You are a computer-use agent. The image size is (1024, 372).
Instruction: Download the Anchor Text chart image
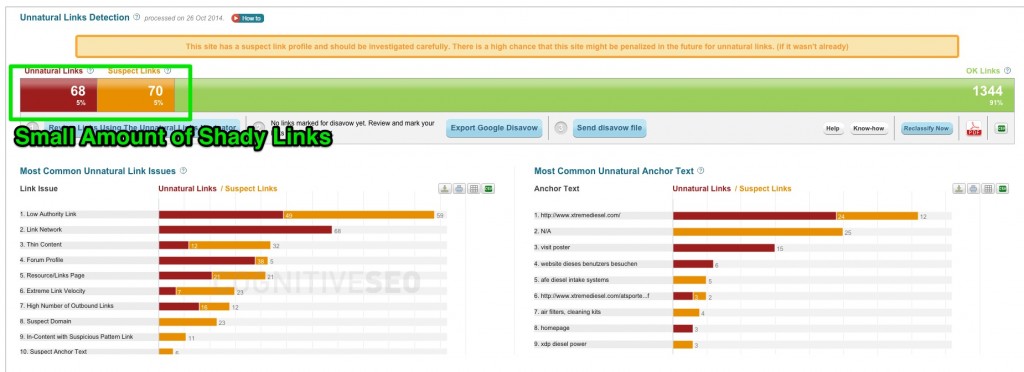(x=959, y=189)
